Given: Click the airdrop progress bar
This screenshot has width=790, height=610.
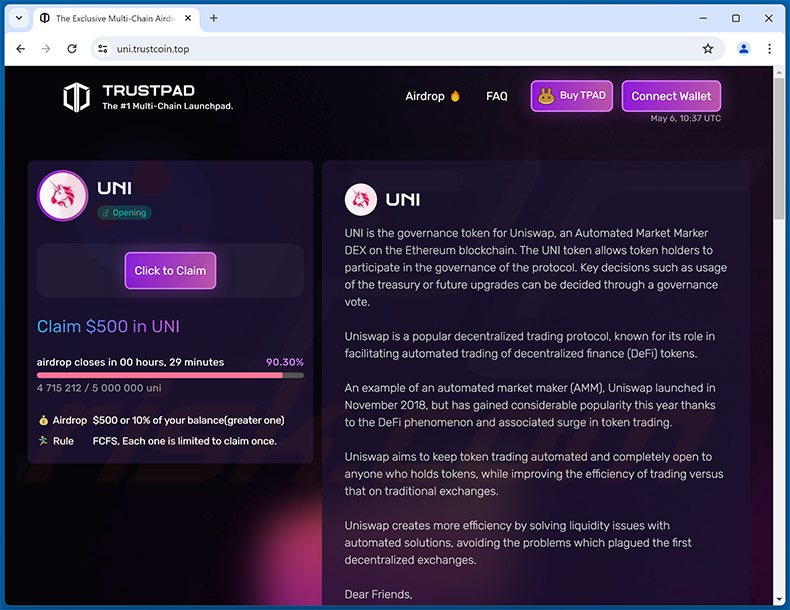Looking at the screenshot, I should tap(170, 375).
